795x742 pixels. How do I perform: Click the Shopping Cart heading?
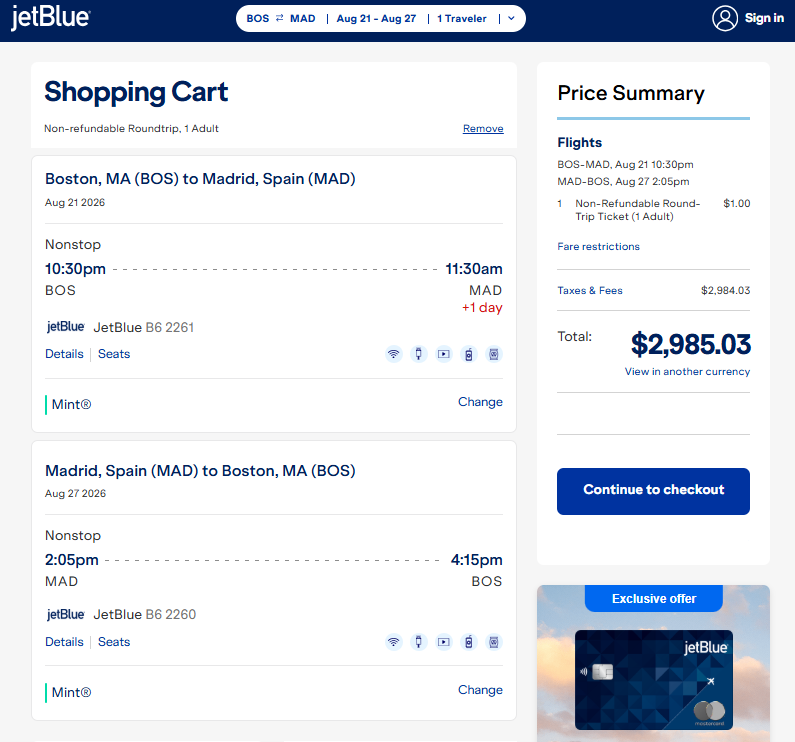(136, 92)
